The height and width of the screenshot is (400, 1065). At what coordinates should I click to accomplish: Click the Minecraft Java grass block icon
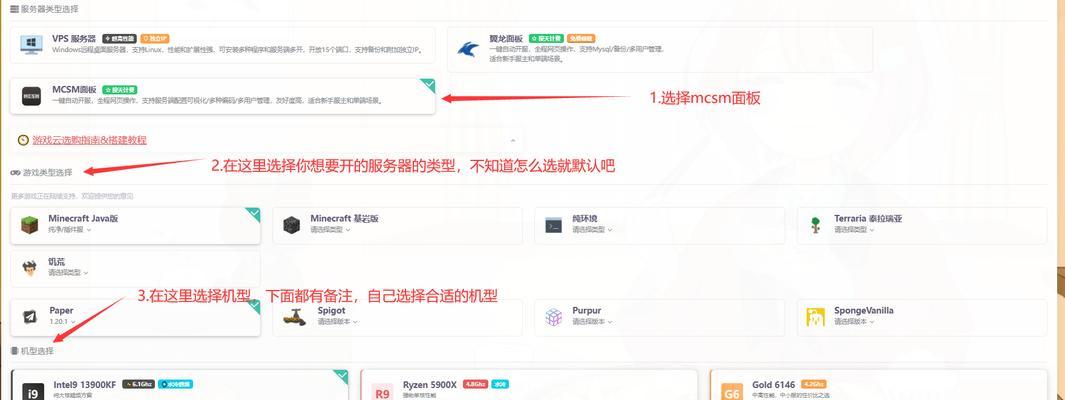point(30,225)
